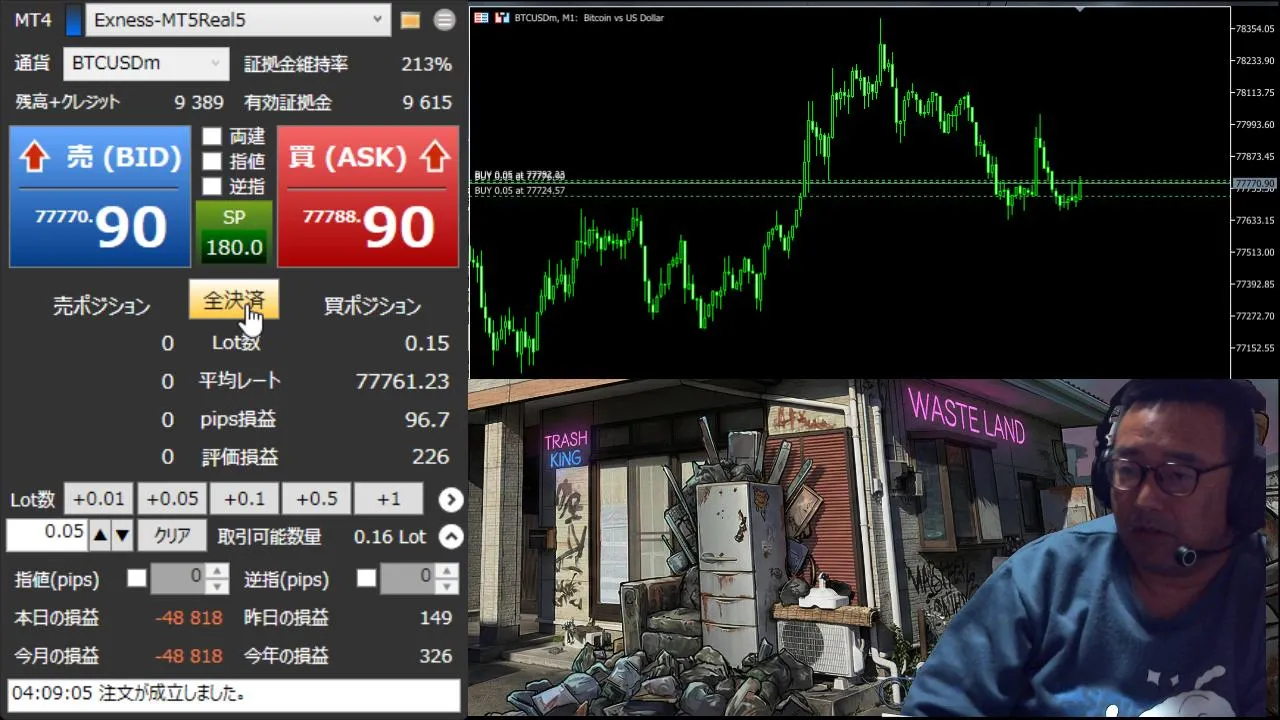This screenshot has height=720, width=1280.
Task: Click the 残高+クレジット 9 389 value
Action: 199,102
